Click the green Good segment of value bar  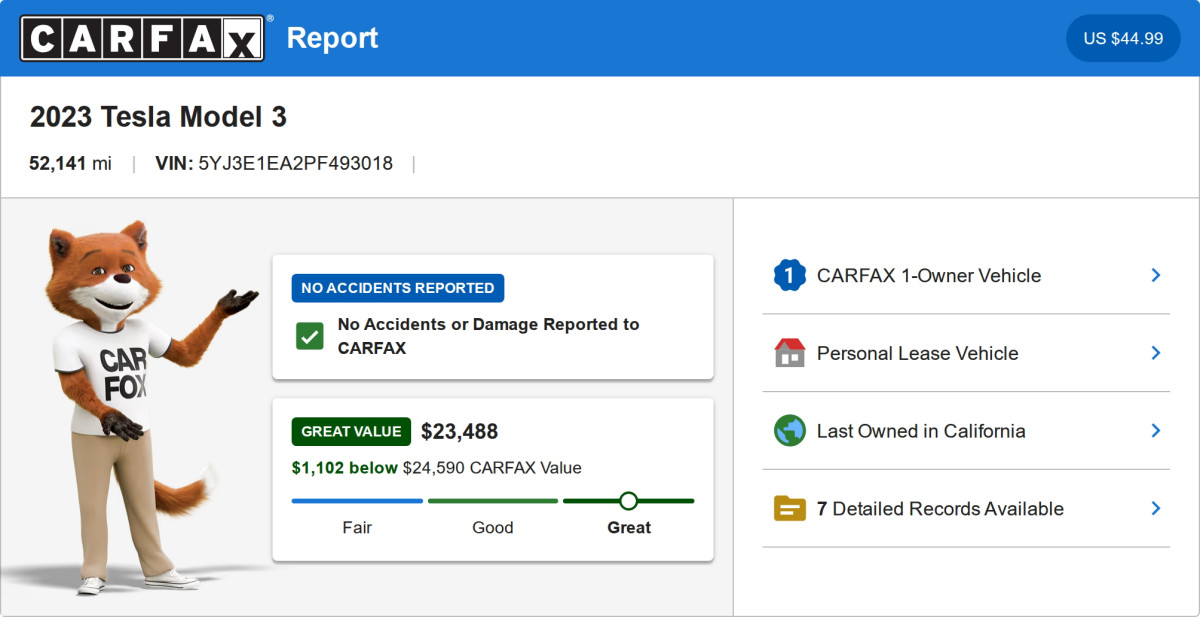click(x=493, y=501)
